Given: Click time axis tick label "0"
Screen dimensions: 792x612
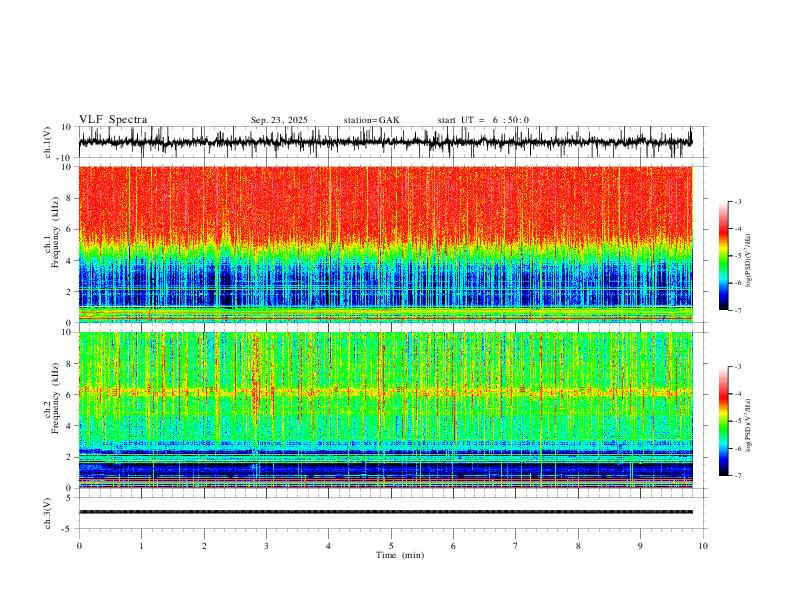Looking at the screenshot, I should (x=79, y=546).
